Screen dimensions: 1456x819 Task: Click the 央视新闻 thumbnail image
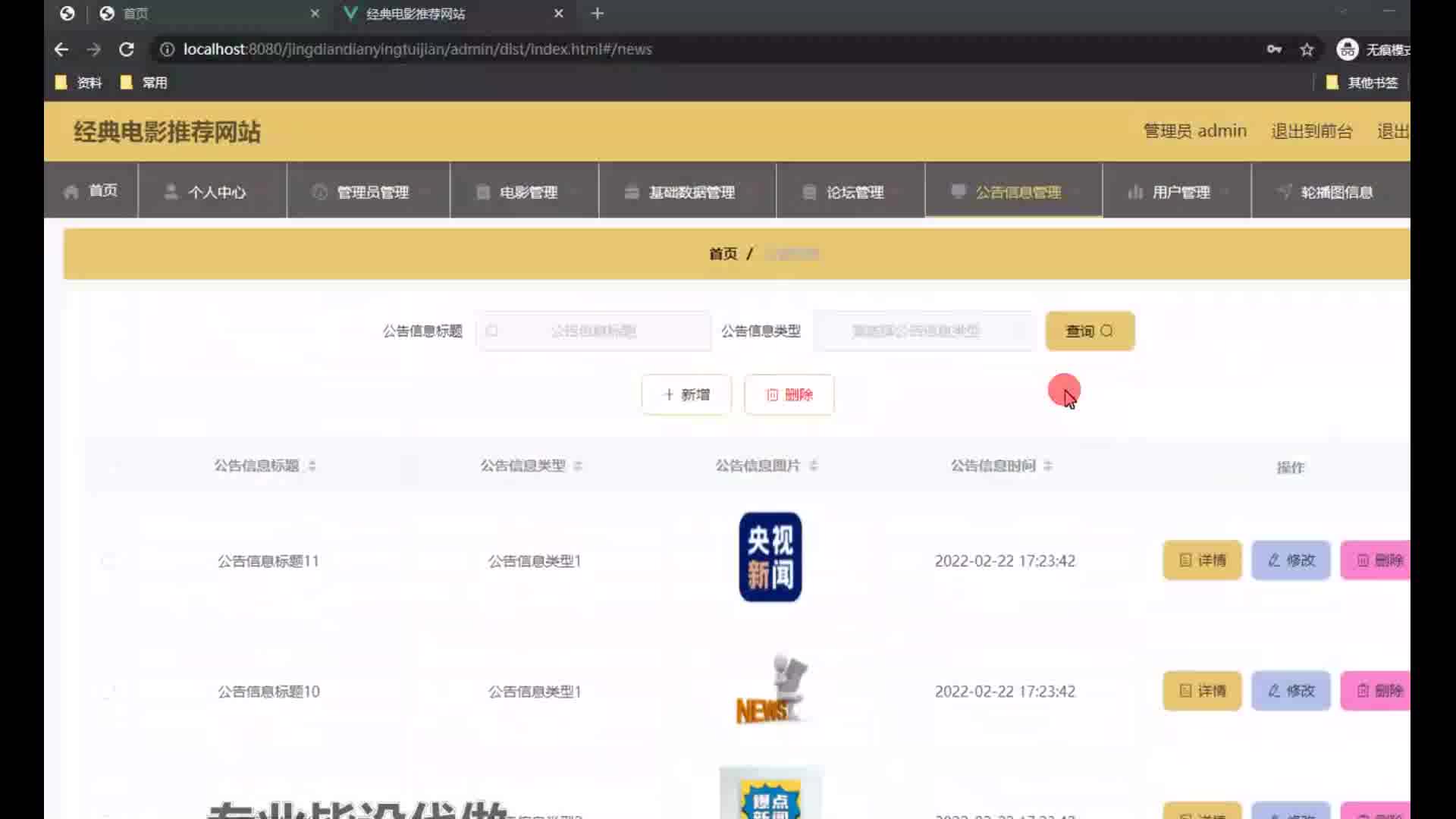coord(770,557)
